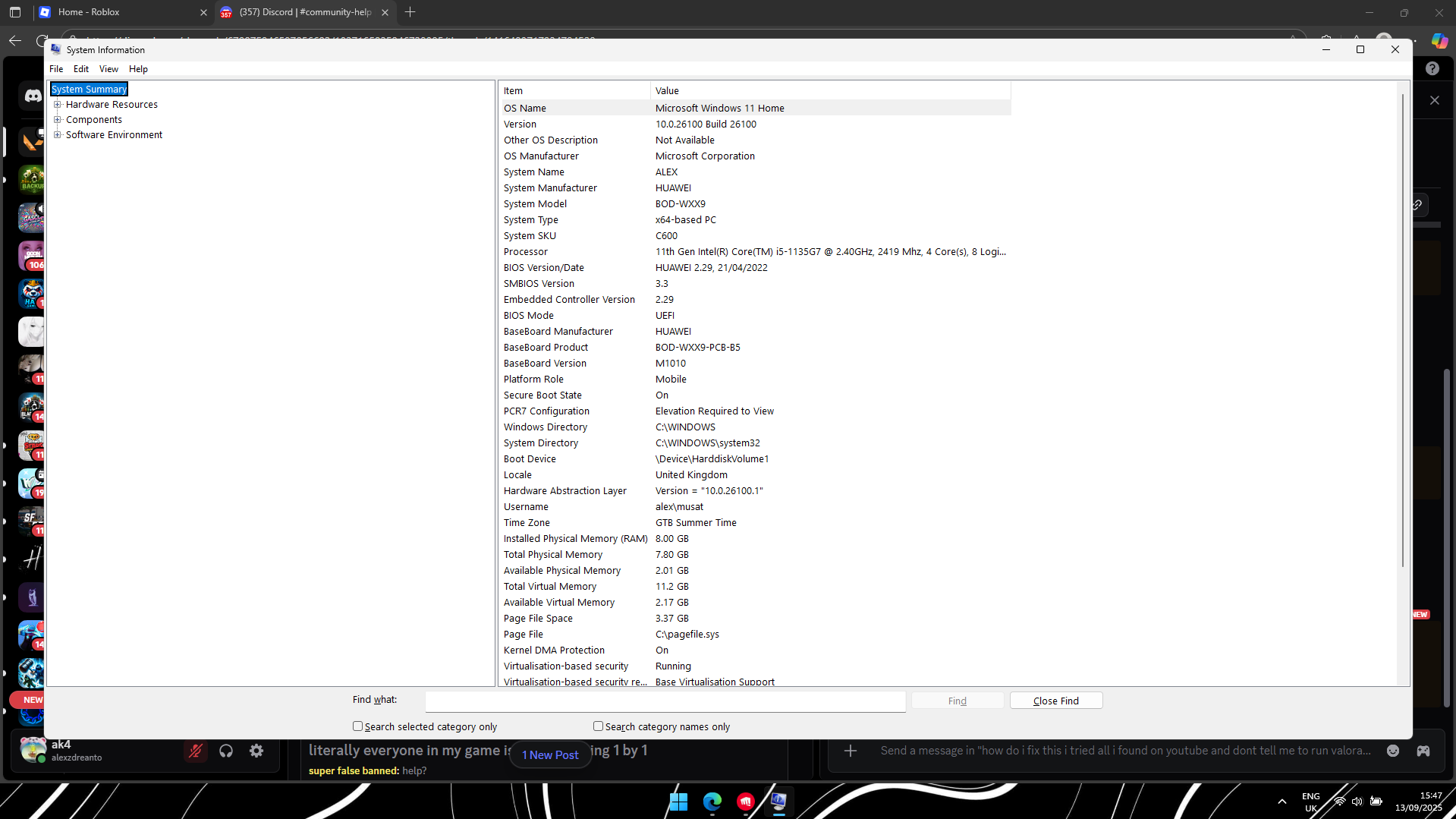The width and height of the screenshot is (1456, 819).
Task: Select the Kernel DMA Protection row
Action: click(x=756, y=650)
